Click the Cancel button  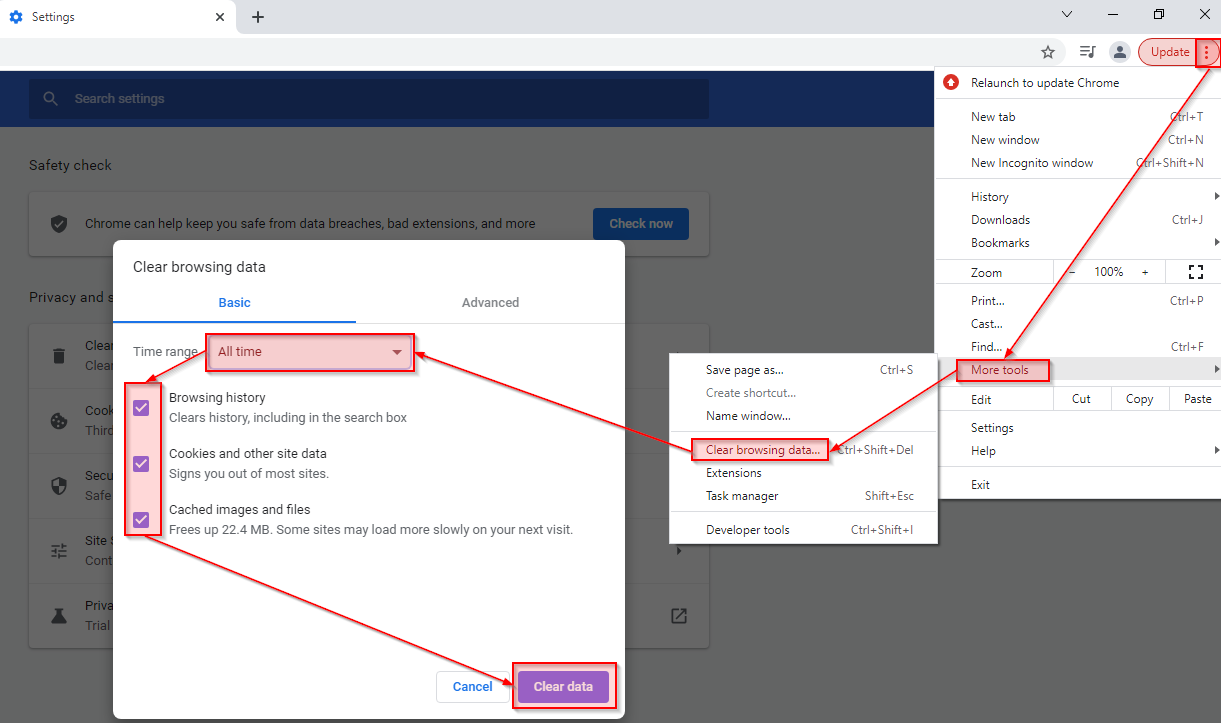point(472,687)
